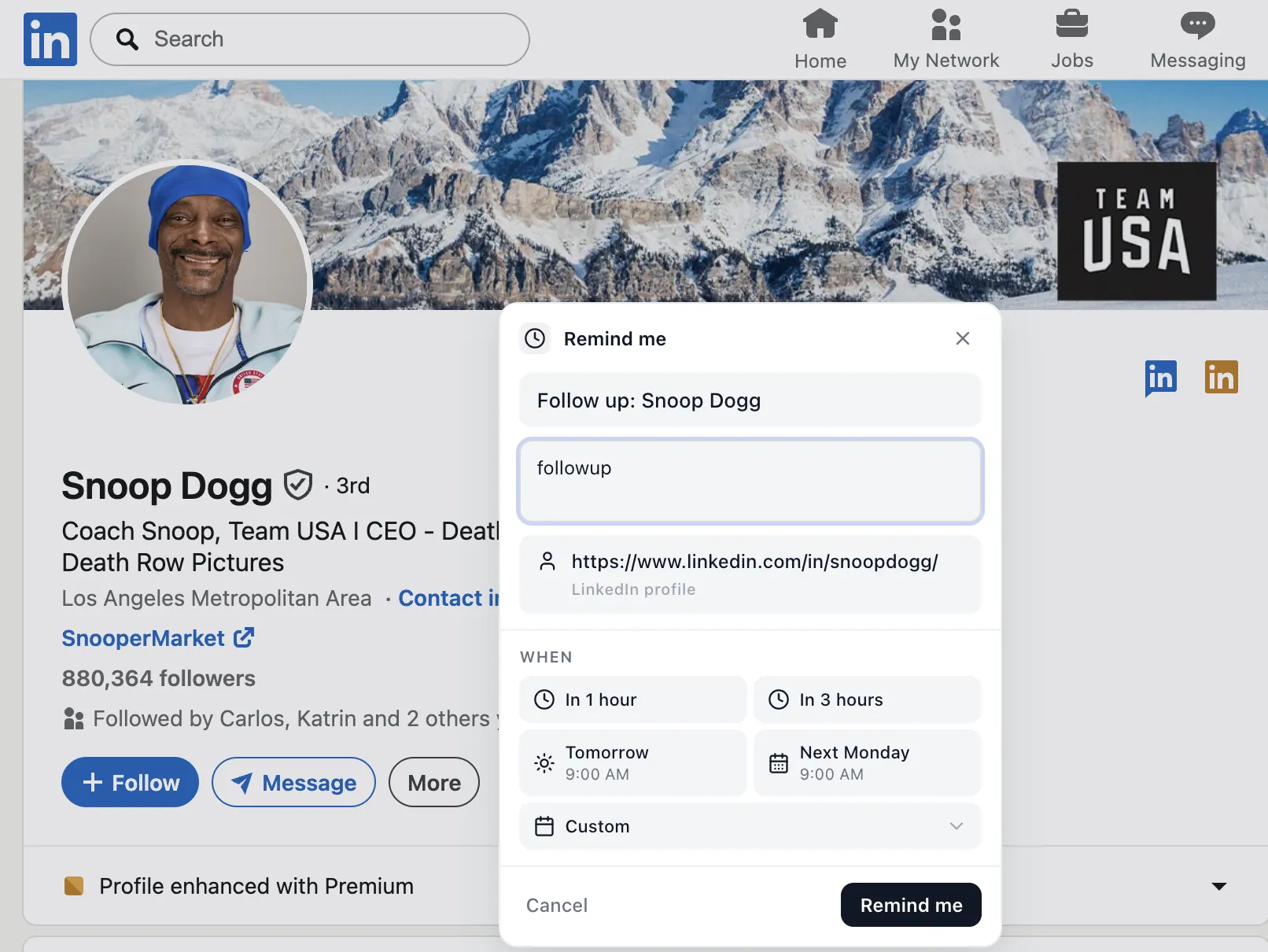1268x952 pixels.
Task: Click the Snoop Dogg name heading
Action: (167, 486)
